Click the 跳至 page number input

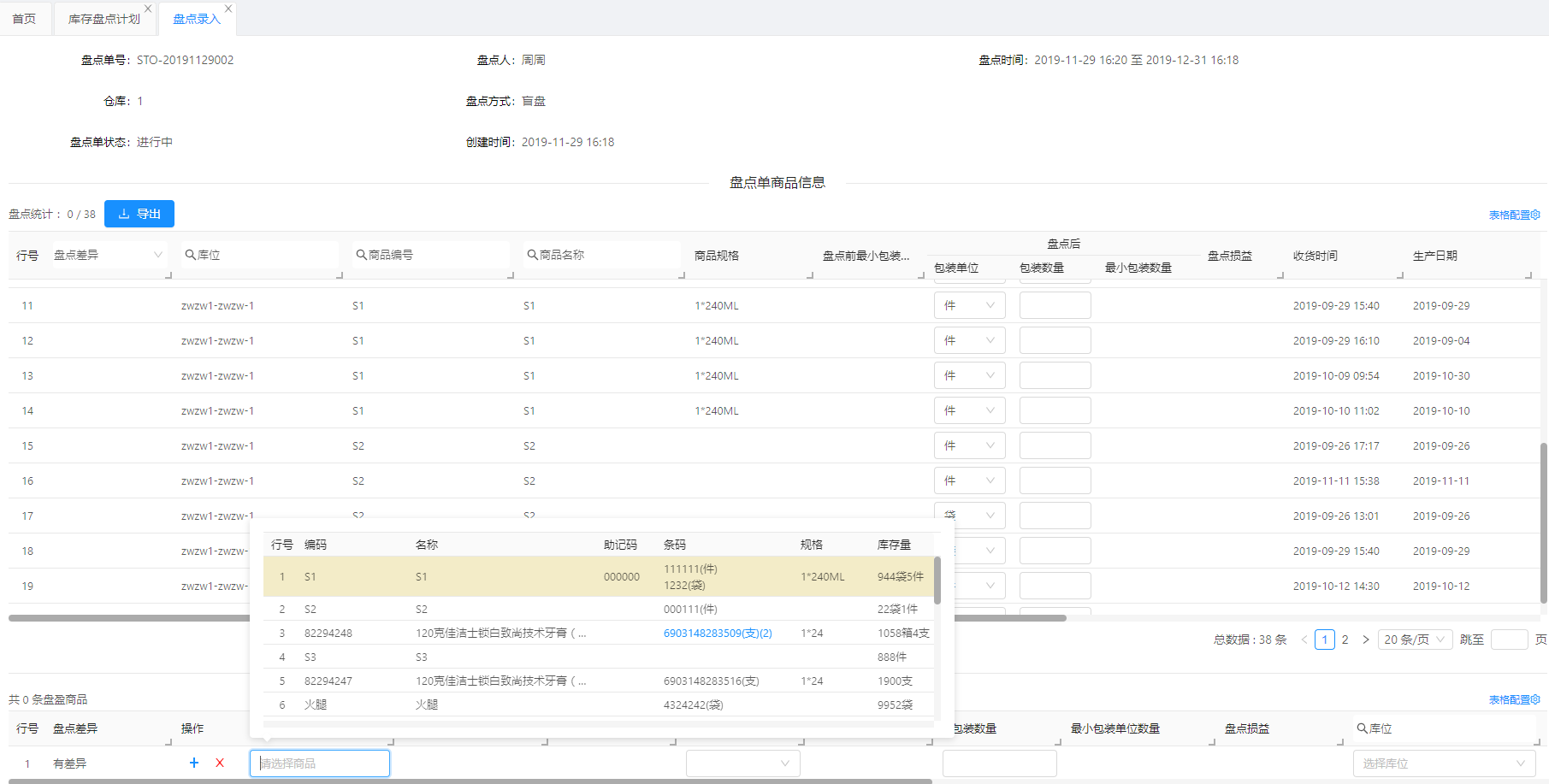1509,640
